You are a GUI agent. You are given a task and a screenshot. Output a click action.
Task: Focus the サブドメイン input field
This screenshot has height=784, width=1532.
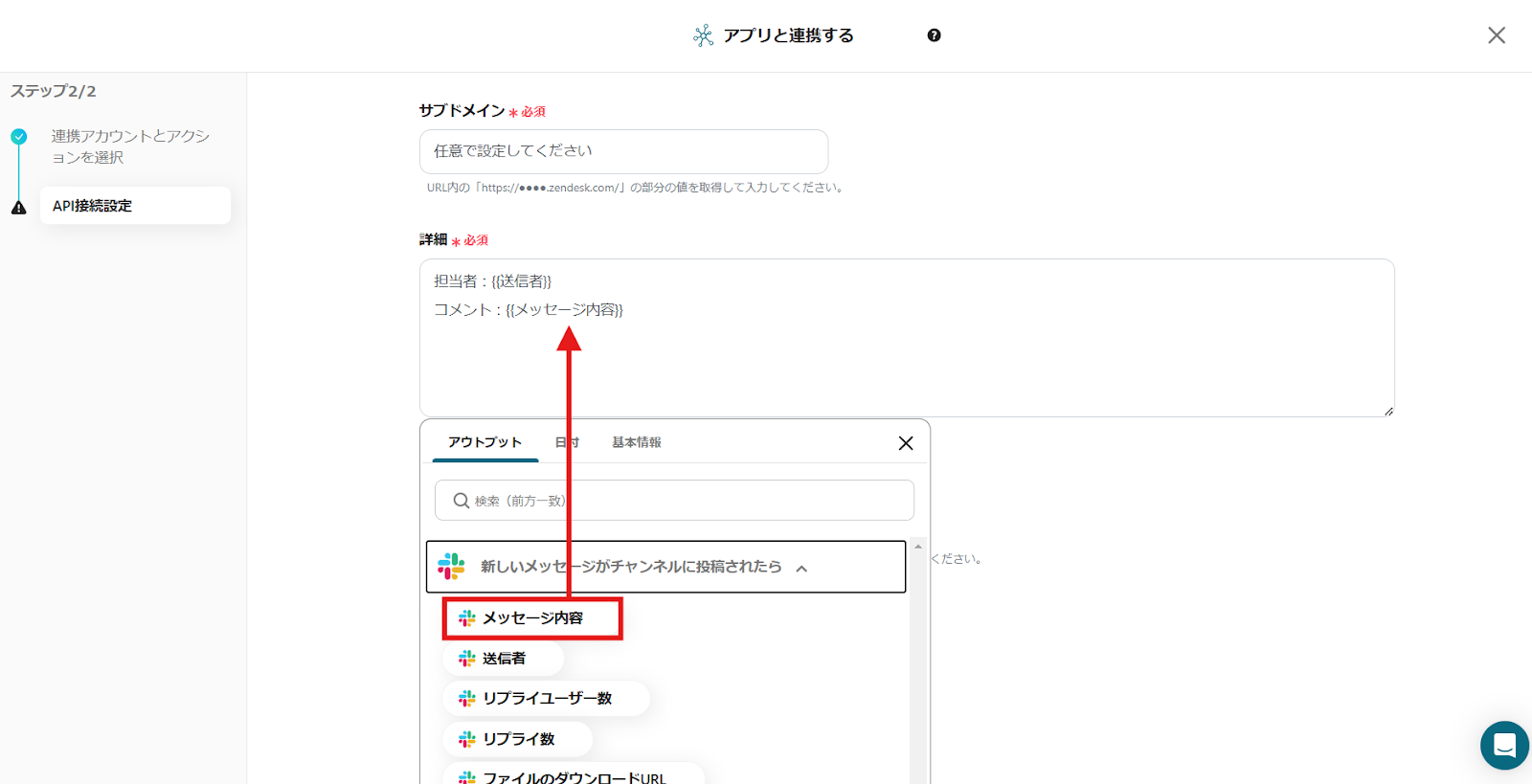(x=623, y=151)
